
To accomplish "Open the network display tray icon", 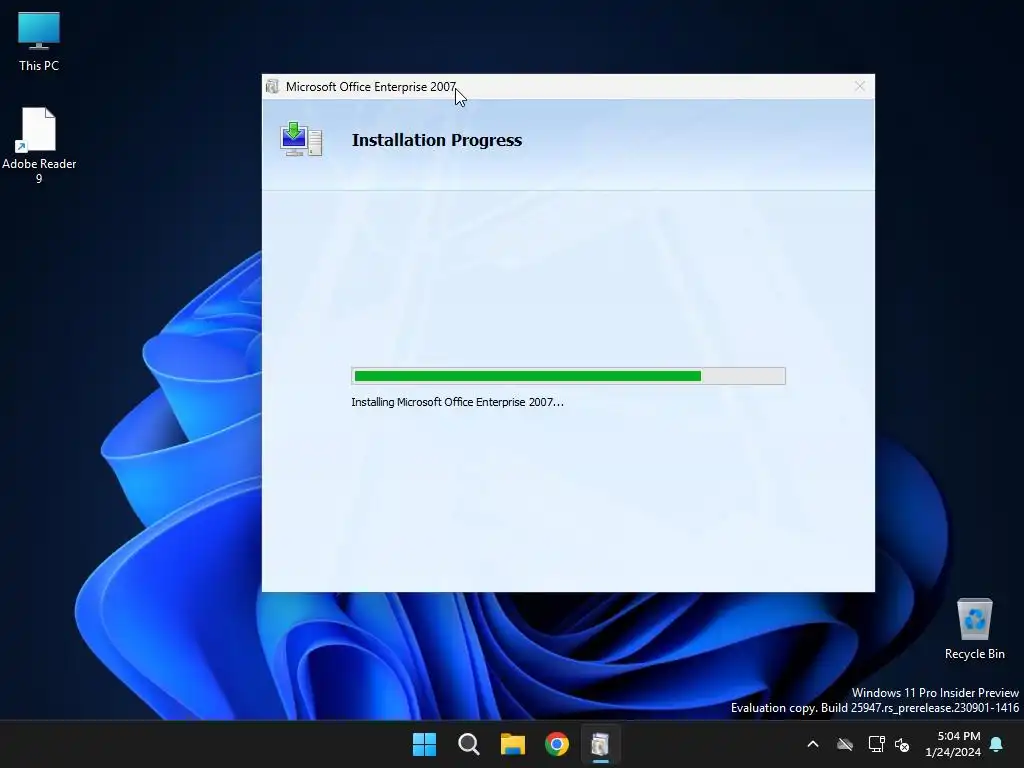I will [876, 744].
